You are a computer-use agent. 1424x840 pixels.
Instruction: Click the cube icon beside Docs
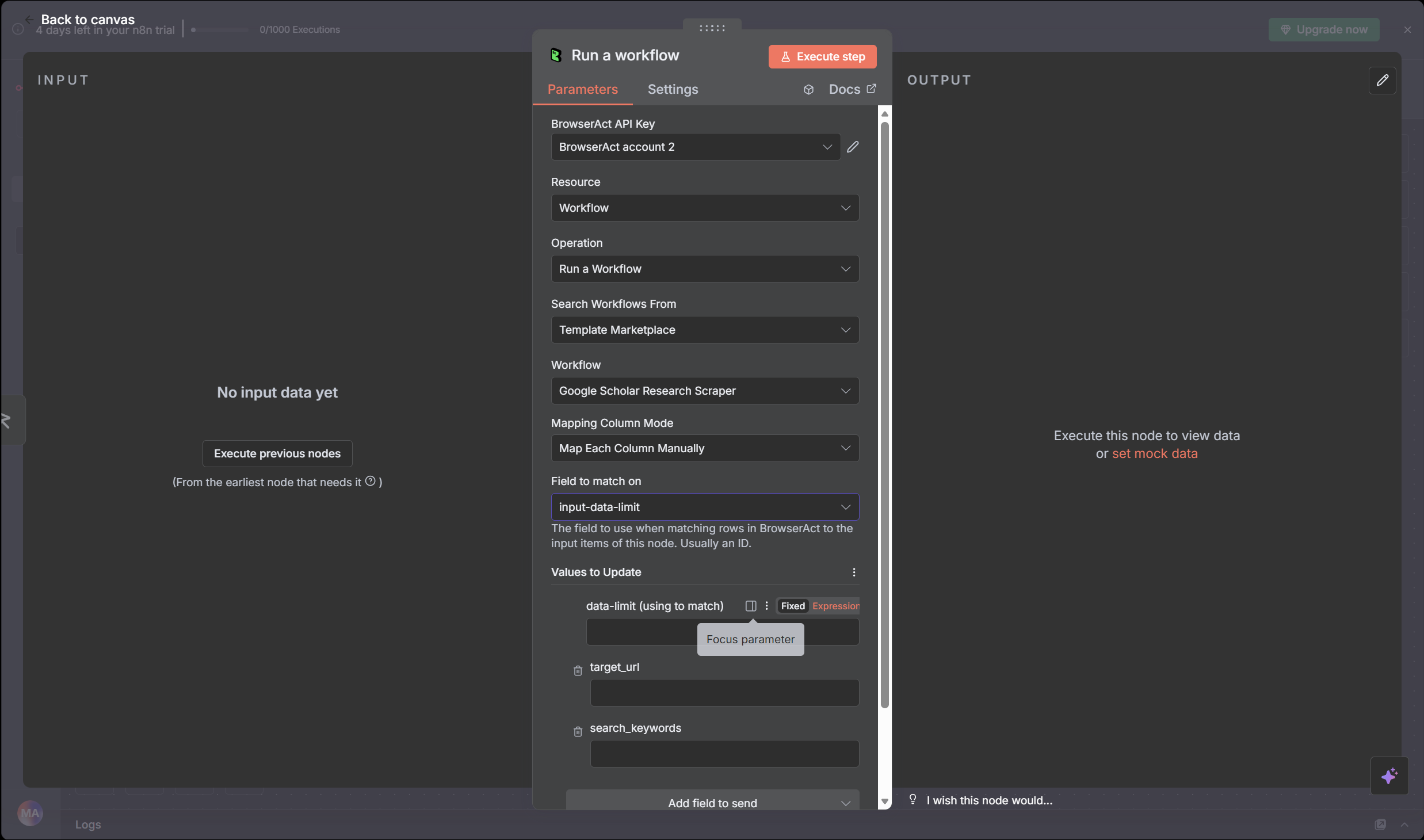(x=808, y=89)
